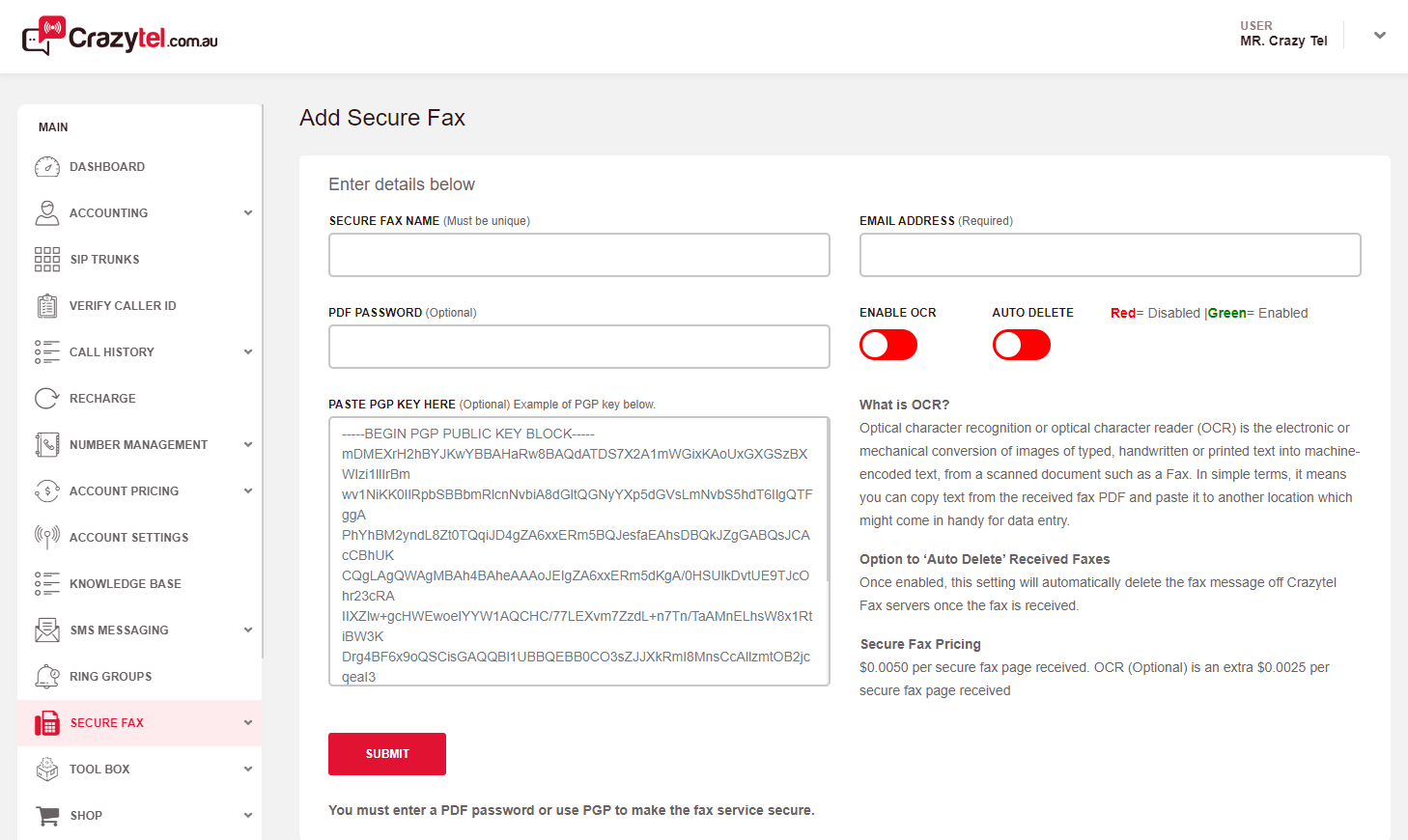Click the SIP Trunks grid icon
Screen dimensions: 1408x840
tap(47, 259)
